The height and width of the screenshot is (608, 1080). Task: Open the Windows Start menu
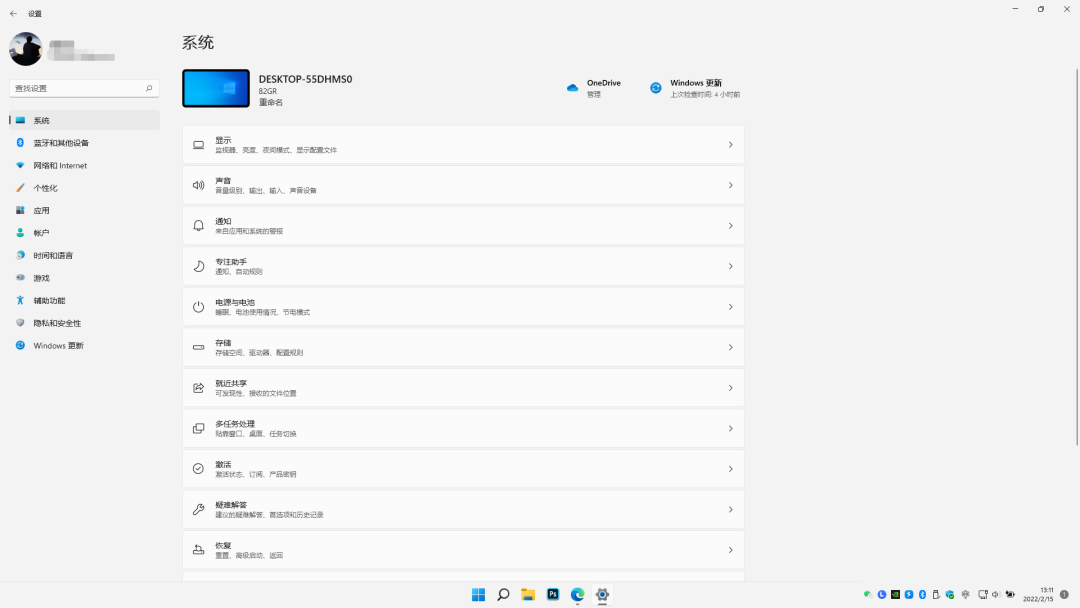(x=479, y=594)
